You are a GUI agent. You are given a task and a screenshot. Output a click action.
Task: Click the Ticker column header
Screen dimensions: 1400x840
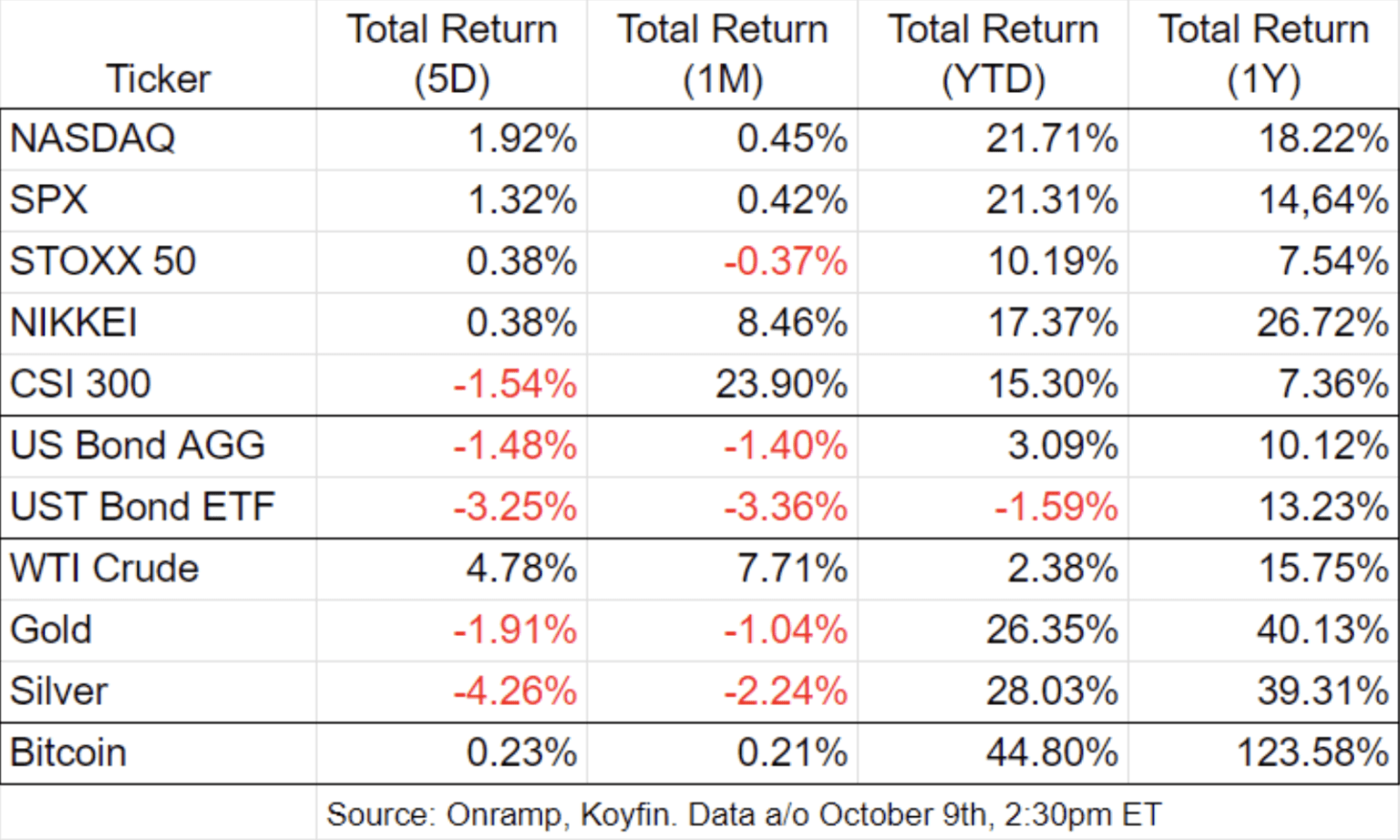(158, 78)
